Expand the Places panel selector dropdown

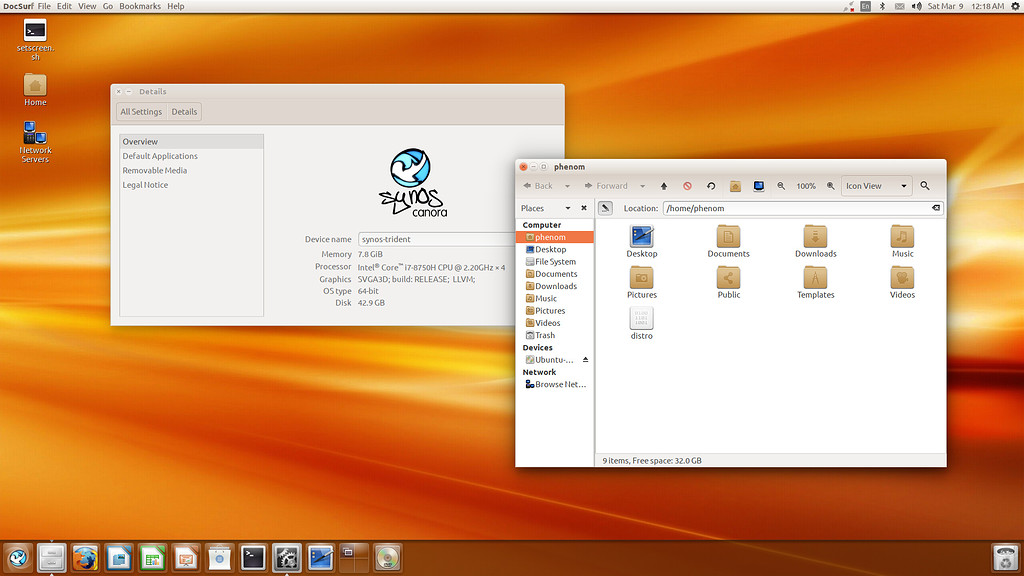tap(568, 208)
